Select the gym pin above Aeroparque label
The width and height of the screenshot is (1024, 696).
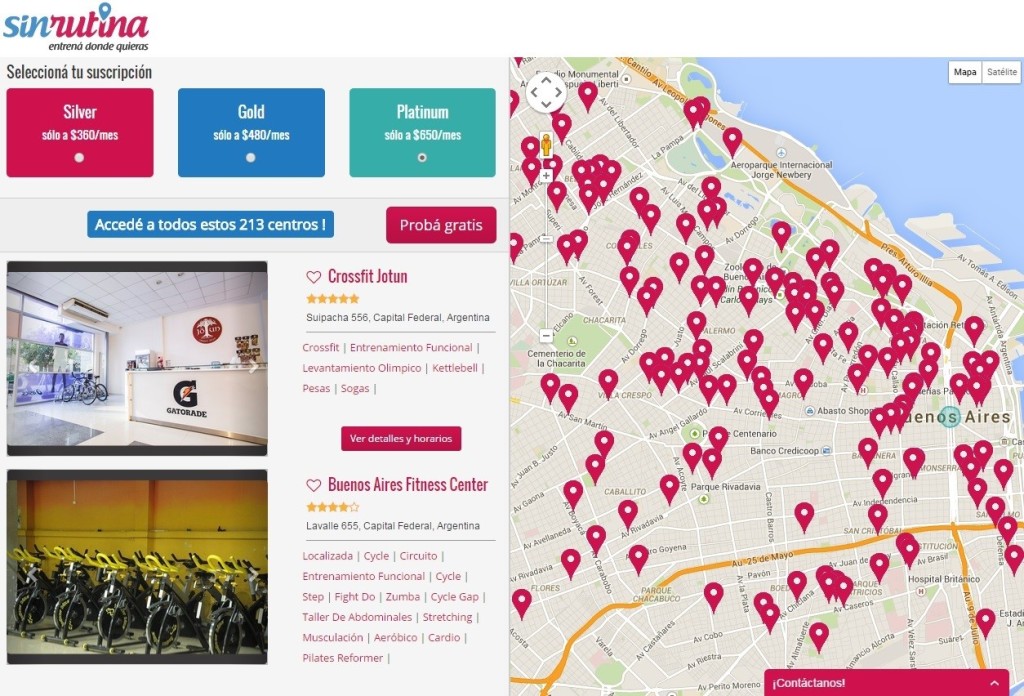click(732, 140)
